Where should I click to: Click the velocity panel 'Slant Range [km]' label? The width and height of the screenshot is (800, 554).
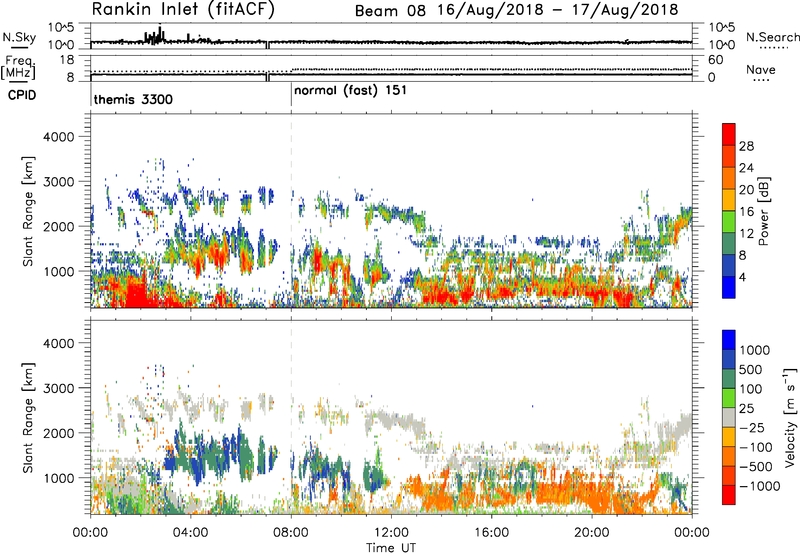pos(28,417)
